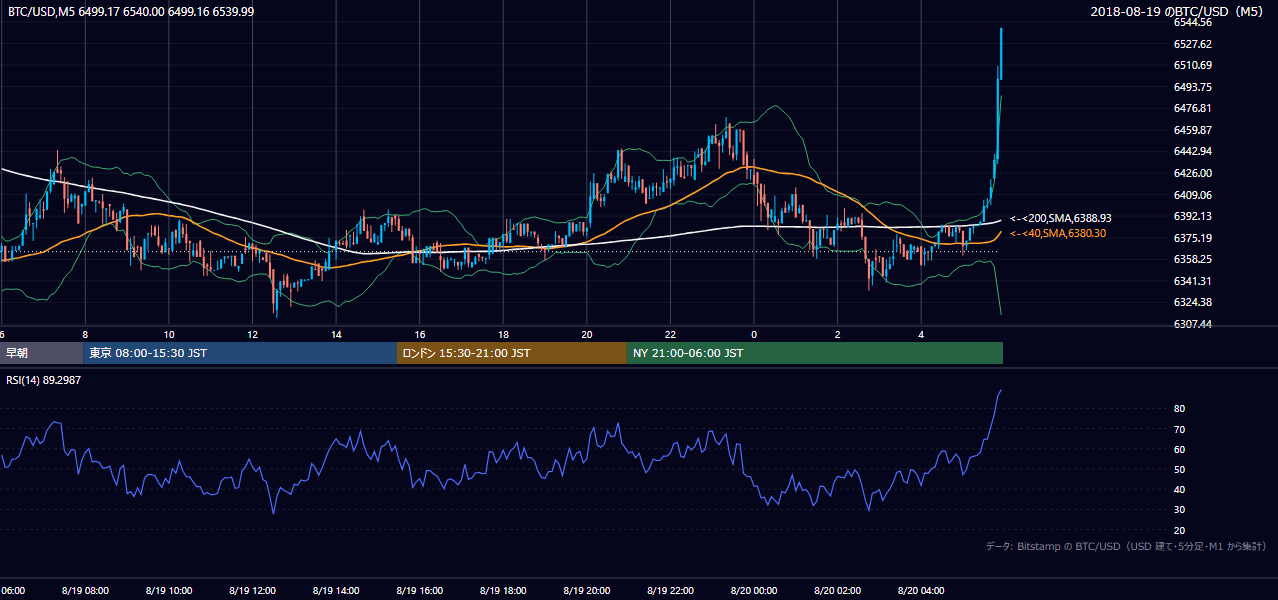Click the 6324.38 price axis value
The width and height of the screenshot is (1278, 600).
tap(1193, 302)
